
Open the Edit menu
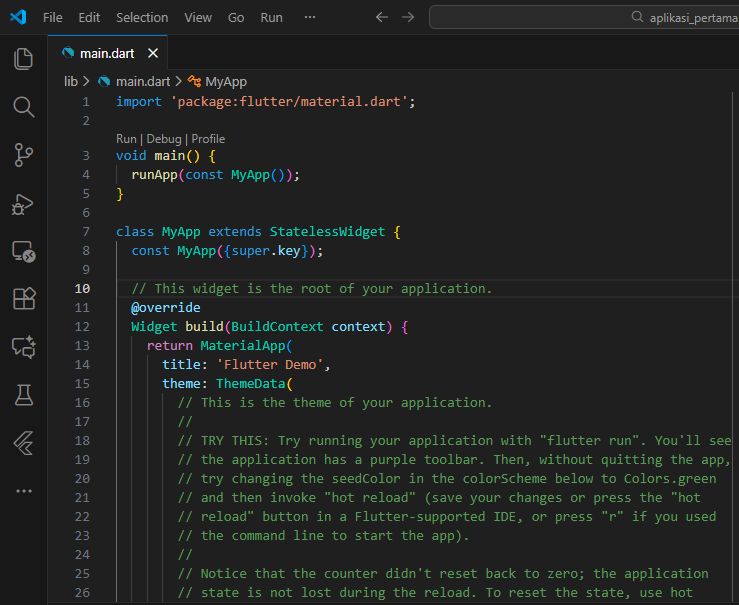89,17
